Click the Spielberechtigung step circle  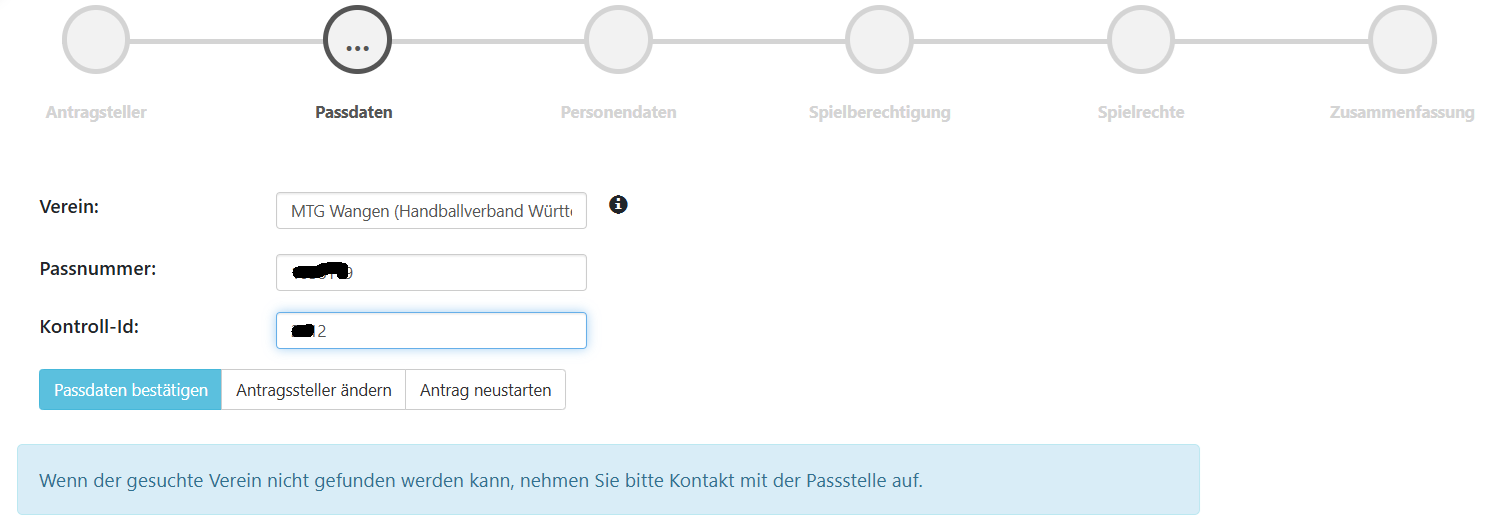(x=879, y=41)
